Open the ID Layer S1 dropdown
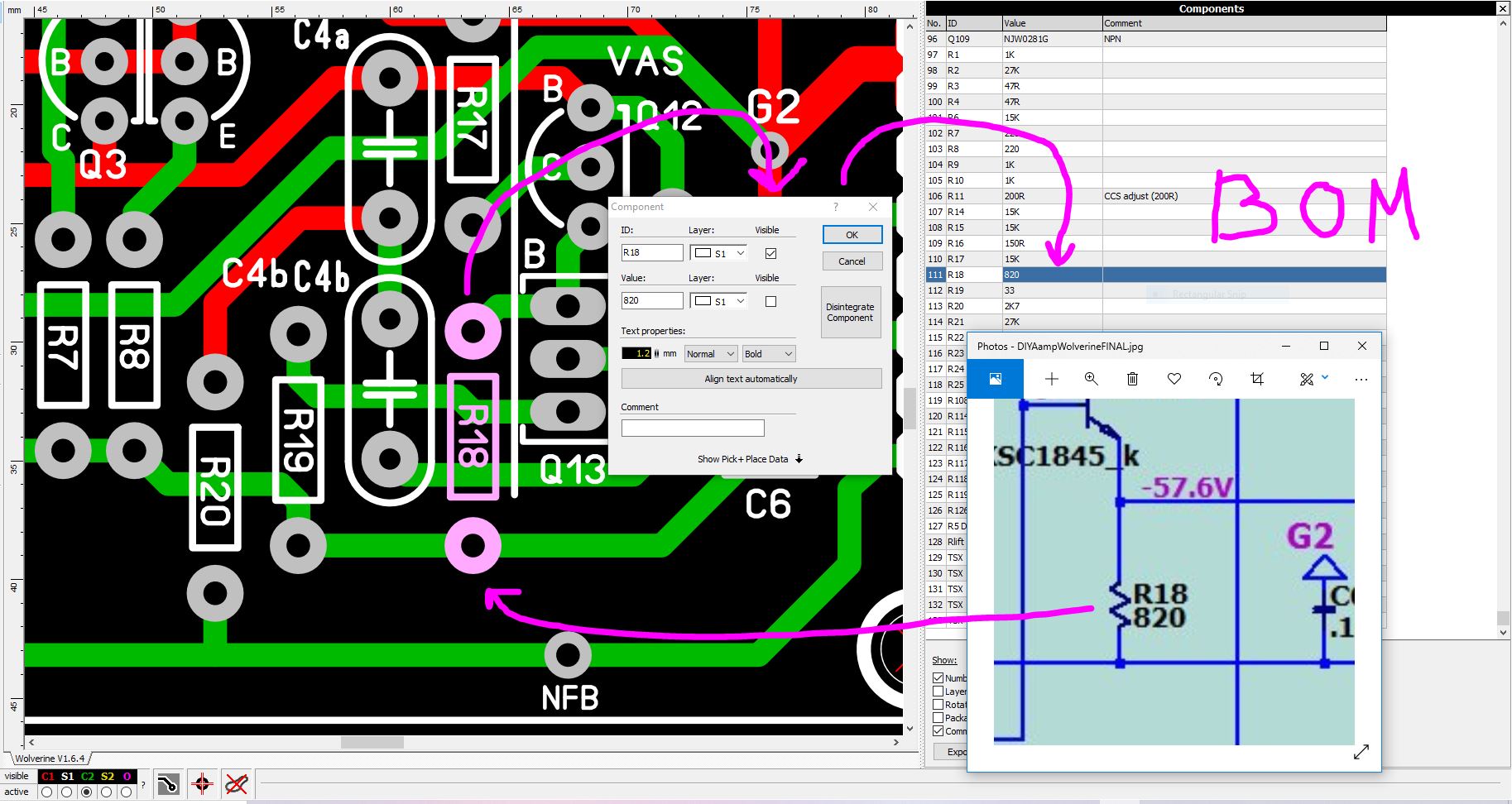This screenshot has height=804, width=1512. (718, 253)
